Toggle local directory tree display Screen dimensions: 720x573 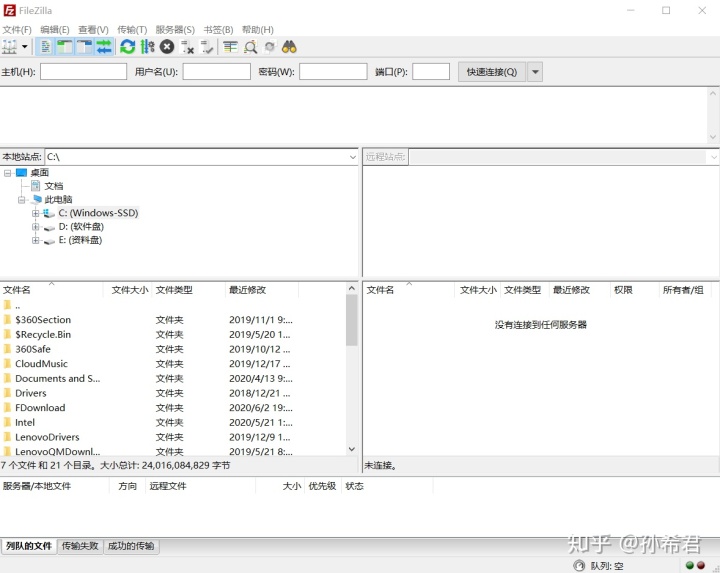point(65,47)
